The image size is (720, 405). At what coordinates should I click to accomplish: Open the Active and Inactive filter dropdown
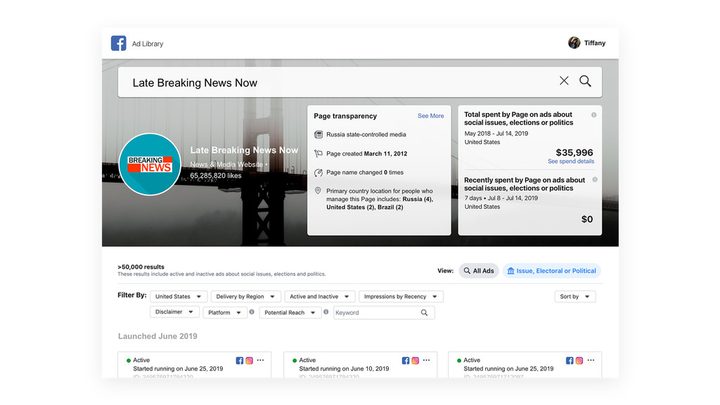319,297
